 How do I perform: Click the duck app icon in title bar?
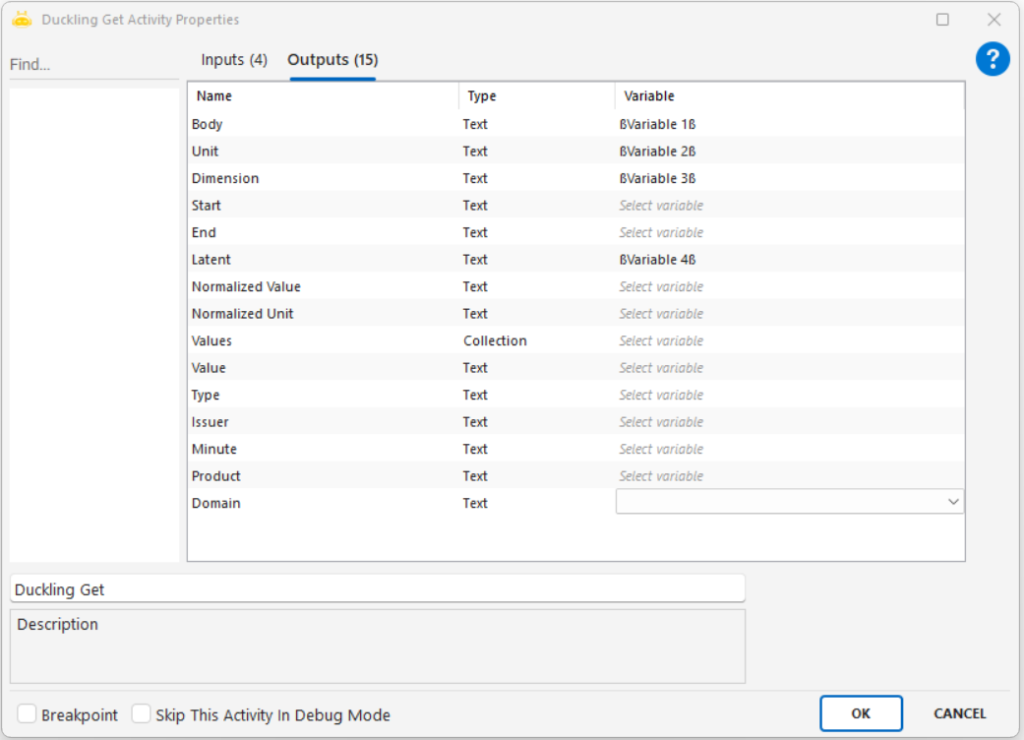coord(22,19)
